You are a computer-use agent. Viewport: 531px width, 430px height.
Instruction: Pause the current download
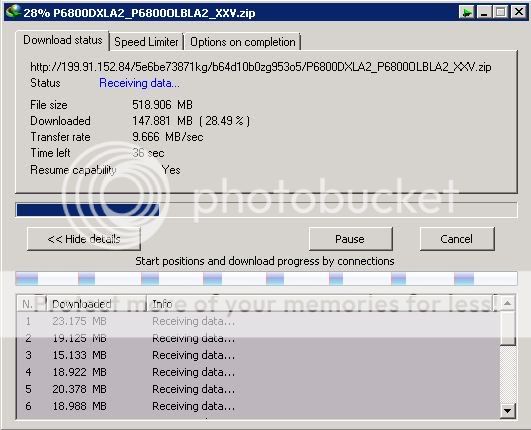click(x=351, y=239)
